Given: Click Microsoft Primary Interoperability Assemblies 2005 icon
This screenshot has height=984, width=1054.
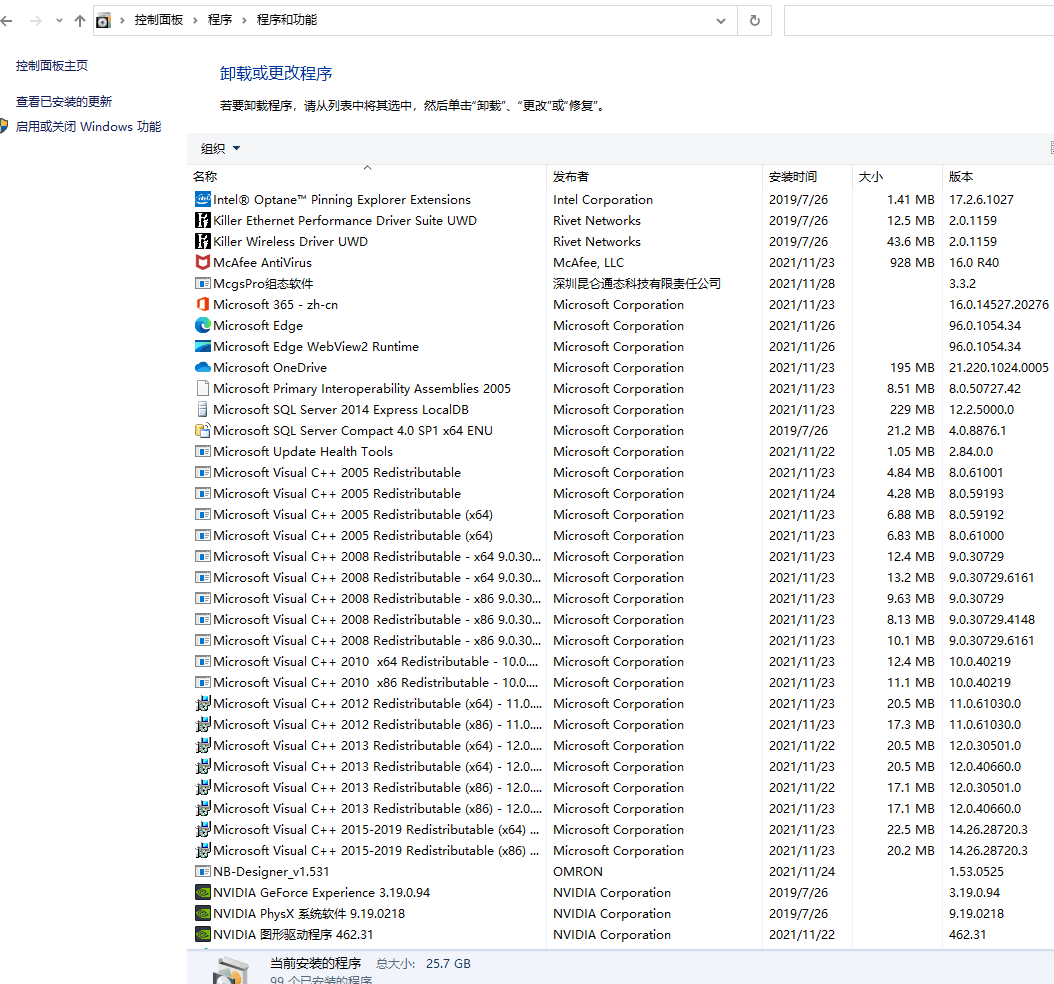Looking at the screenshot, I should coord(202,388).
